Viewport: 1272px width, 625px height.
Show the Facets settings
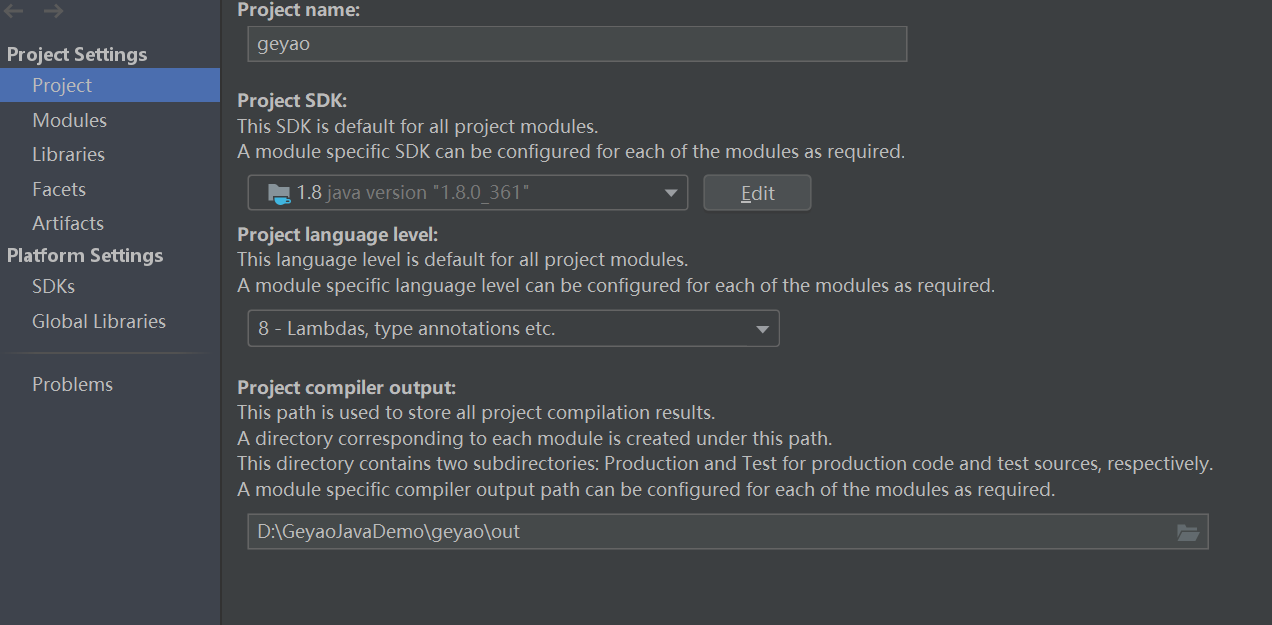[59, 189]
